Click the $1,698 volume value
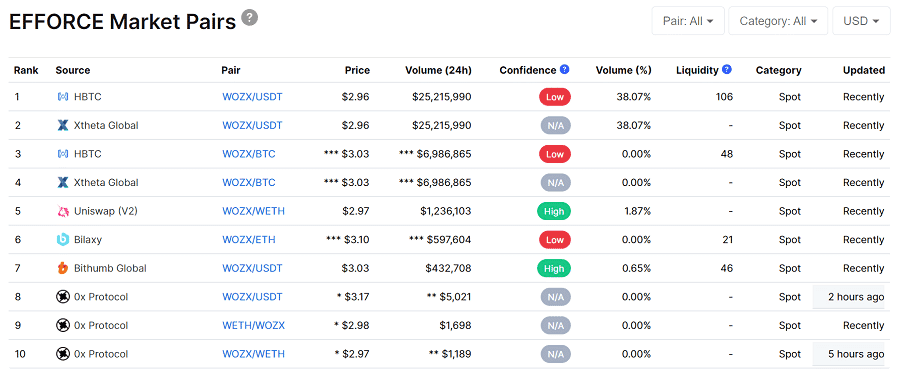900x375 pixels. [456, 326]
